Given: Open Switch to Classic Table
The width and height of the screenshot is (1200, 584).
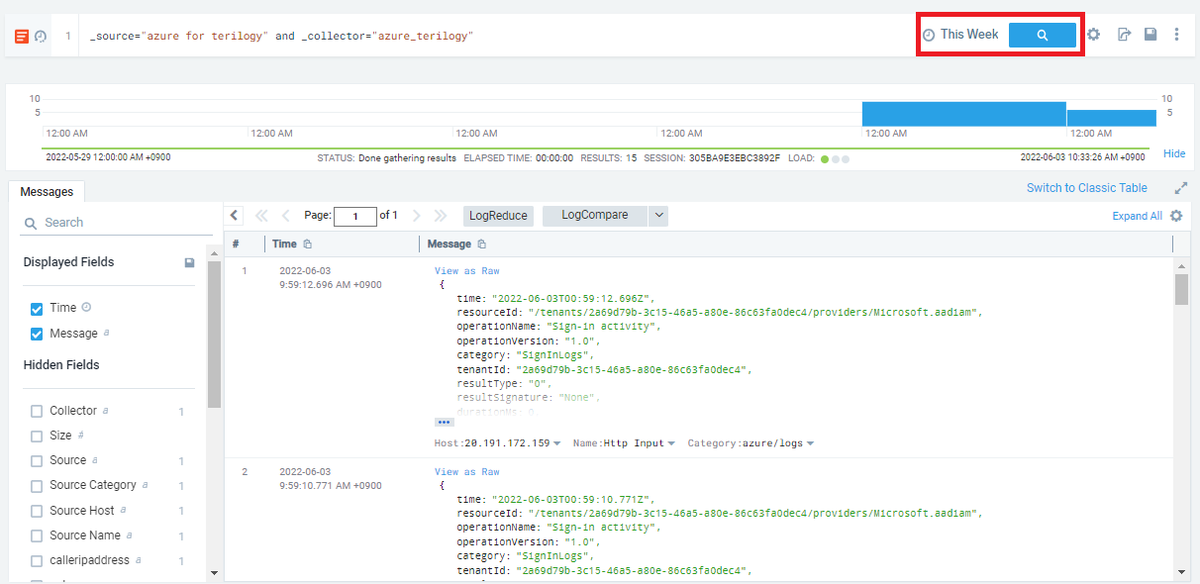Looking at the screenshot, I should coord(1087,187).
